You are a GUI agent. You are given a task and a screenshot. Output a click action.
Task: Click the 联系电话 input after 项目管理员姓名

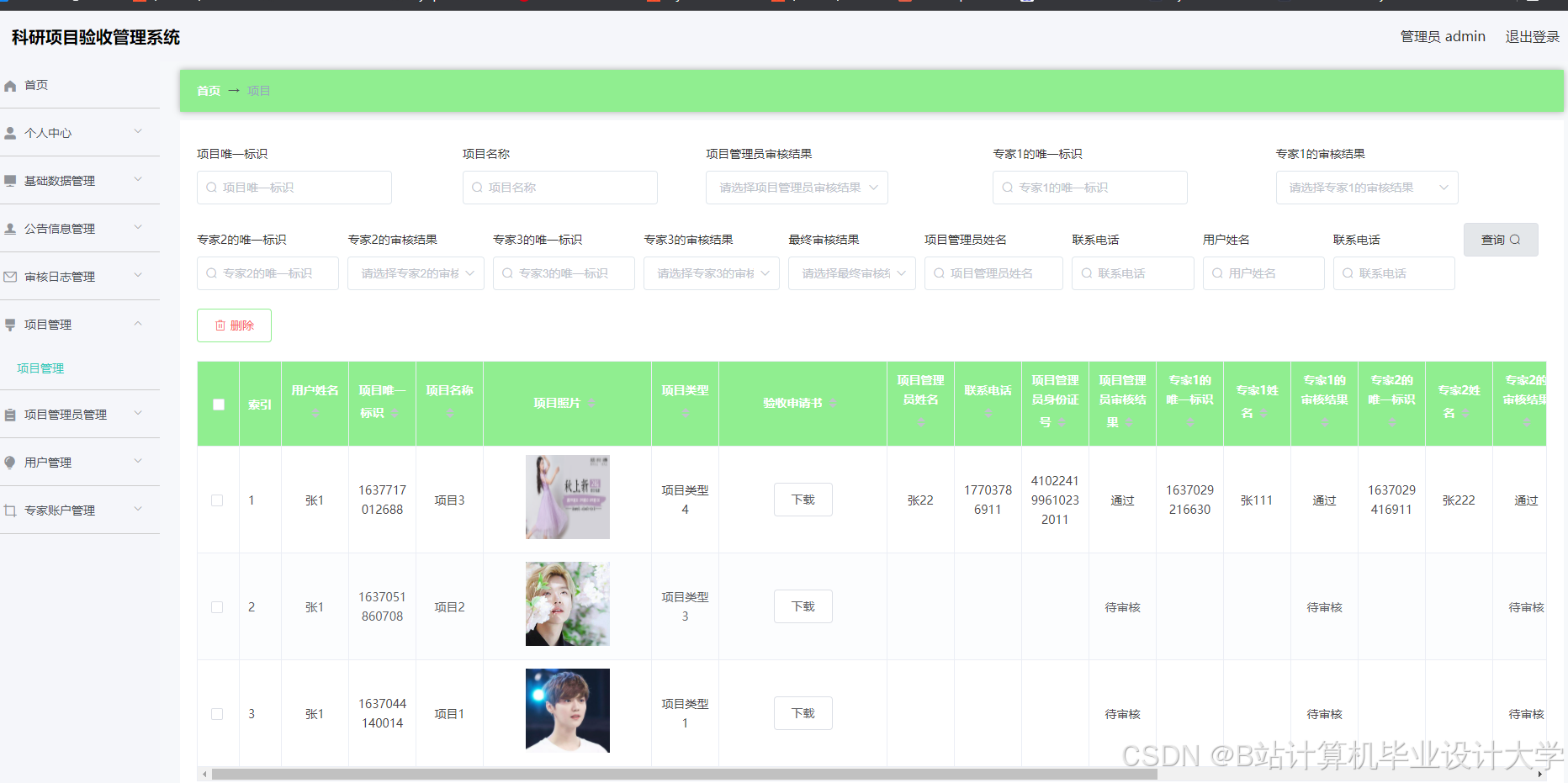click(x=1133, y=273)
